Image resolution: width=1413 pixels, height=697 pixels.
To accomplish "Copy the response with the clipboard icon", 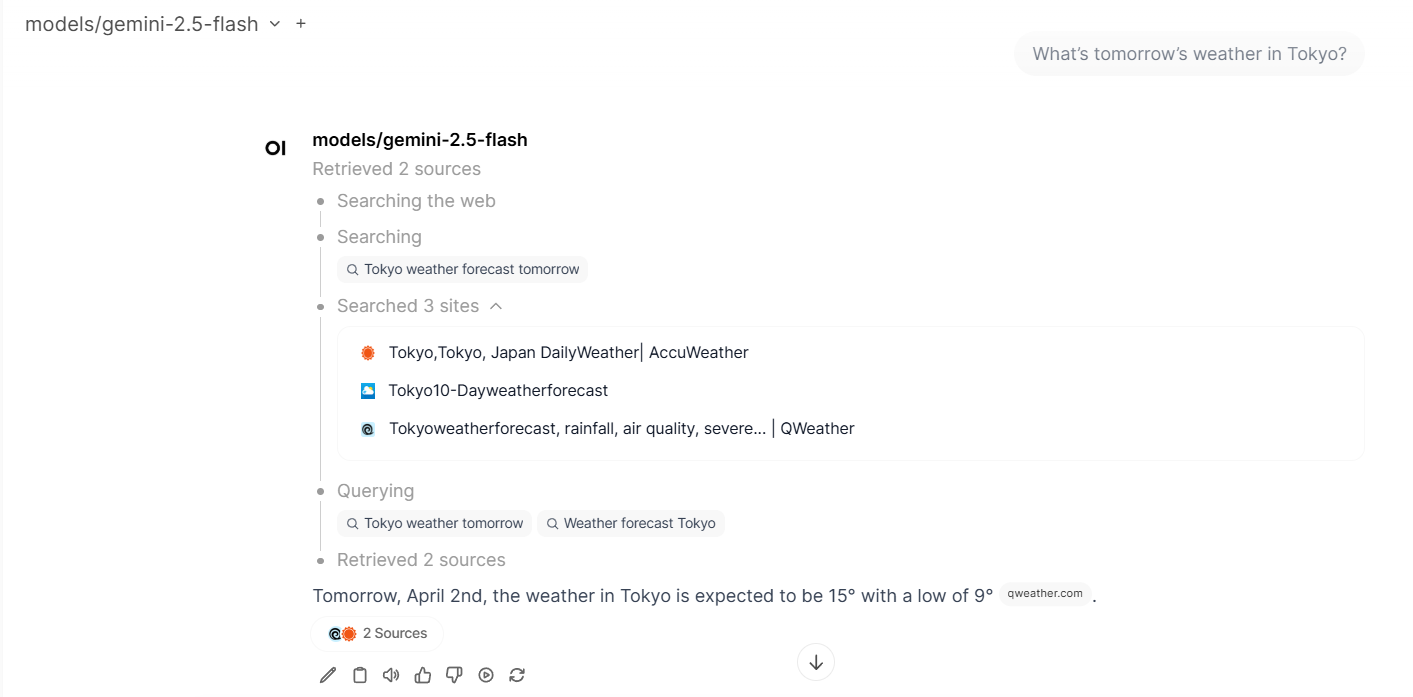I will (360, 675).
